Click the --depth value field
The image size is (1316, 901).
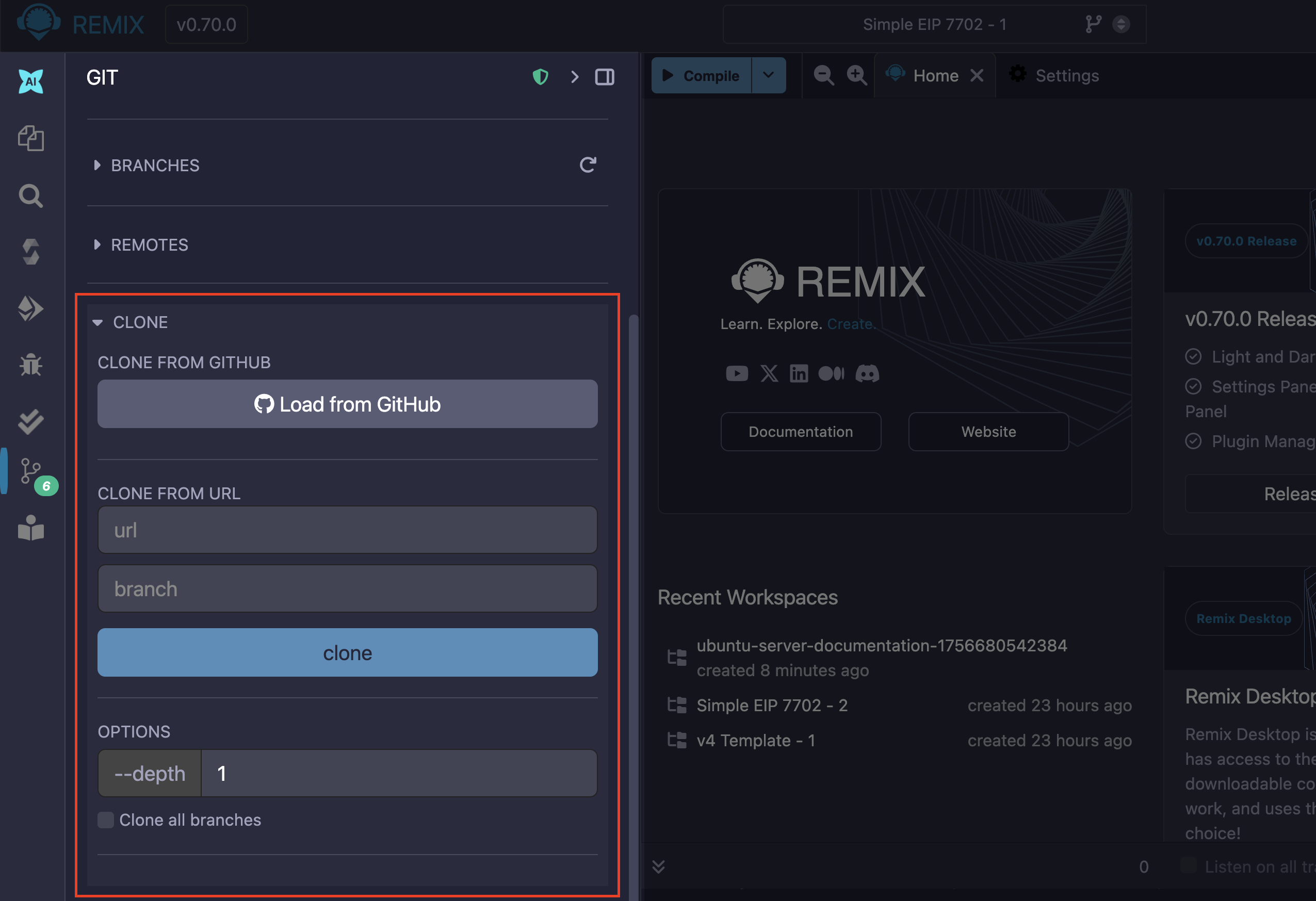click(x=399, y=773)
